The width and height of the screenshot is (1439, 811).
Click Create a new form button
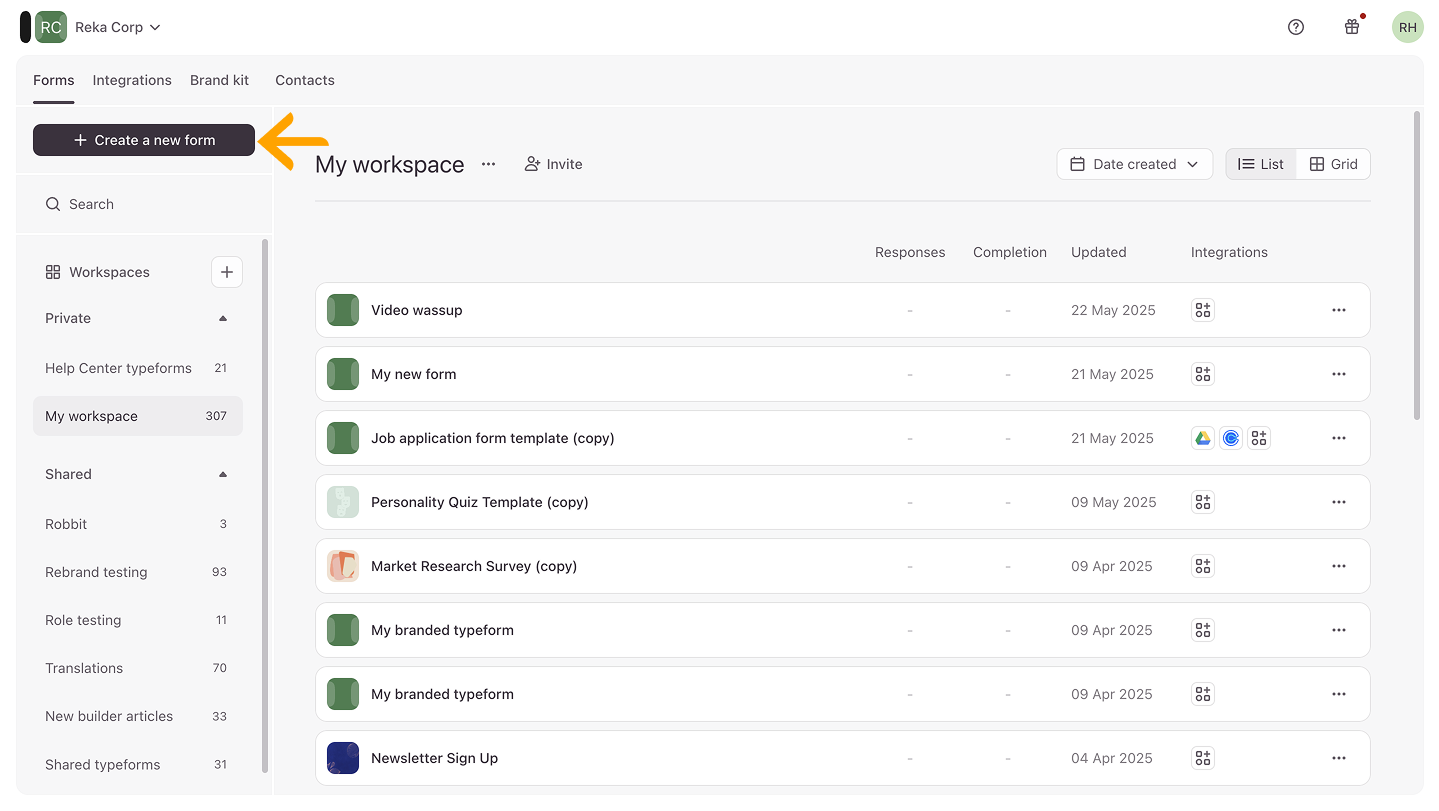[x=144, y=140]
